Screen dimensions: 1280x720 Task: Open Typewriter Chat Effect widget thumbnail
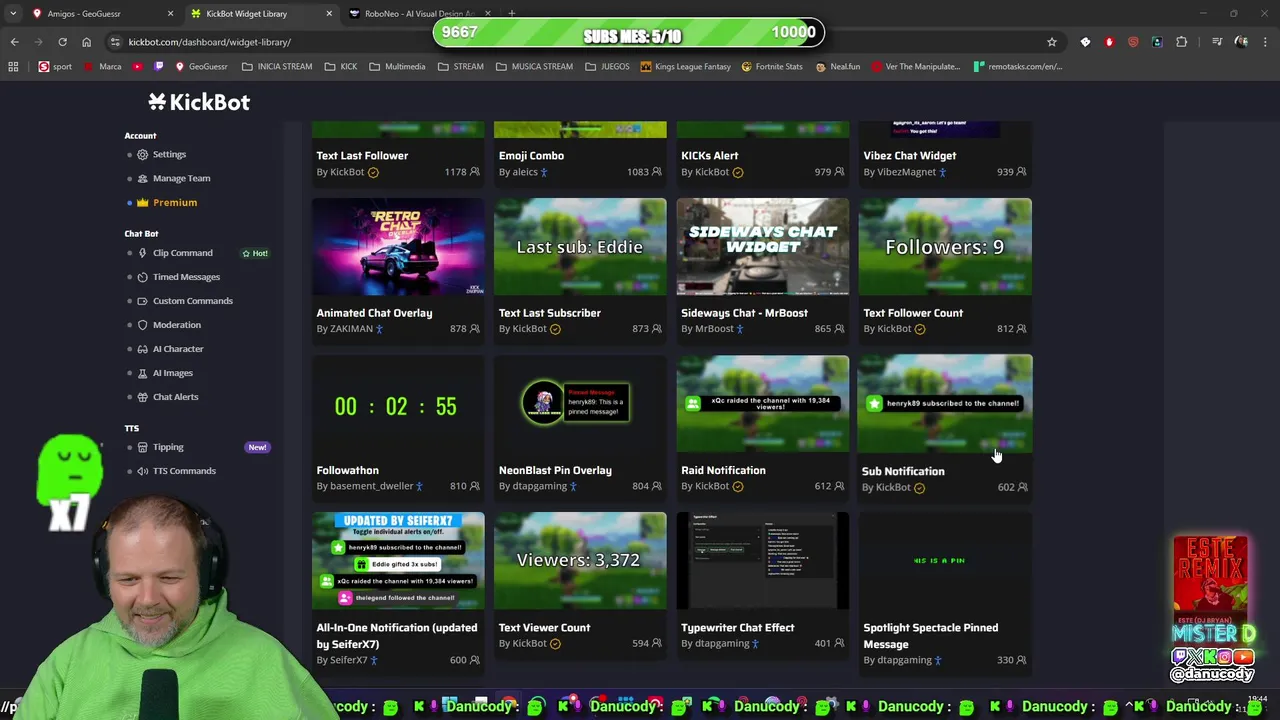click(x=763, y=561)
